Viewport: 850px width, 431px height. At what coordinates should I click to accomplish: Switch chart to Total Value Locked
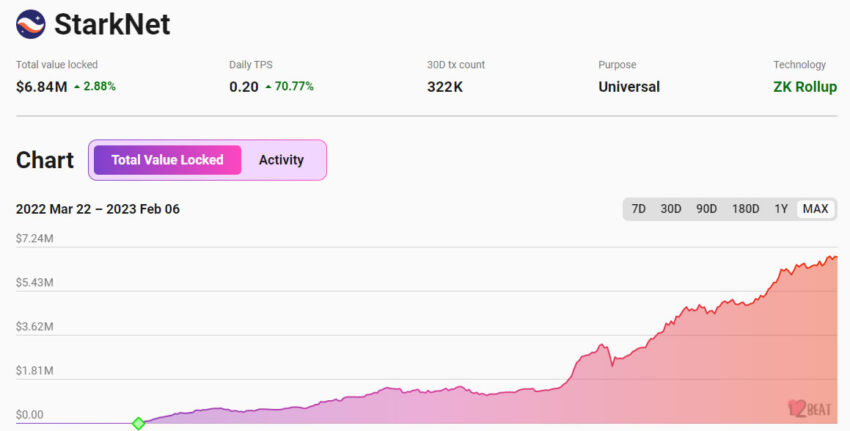pyautogui.click(x=167, y=160)
